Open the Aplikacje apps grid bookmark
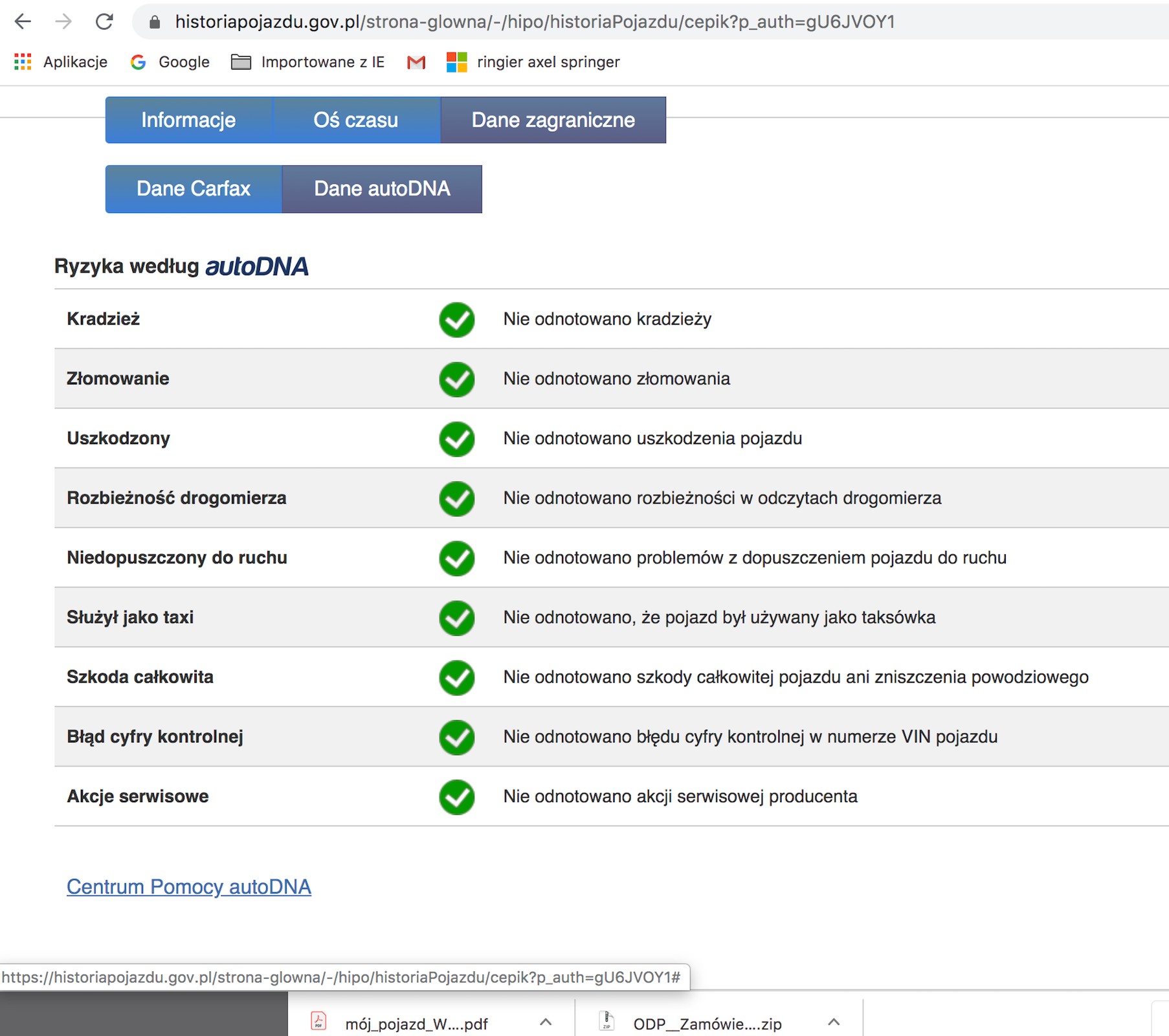The width and height of the screenshot is (1169, 1036). (x=61, y=62)
